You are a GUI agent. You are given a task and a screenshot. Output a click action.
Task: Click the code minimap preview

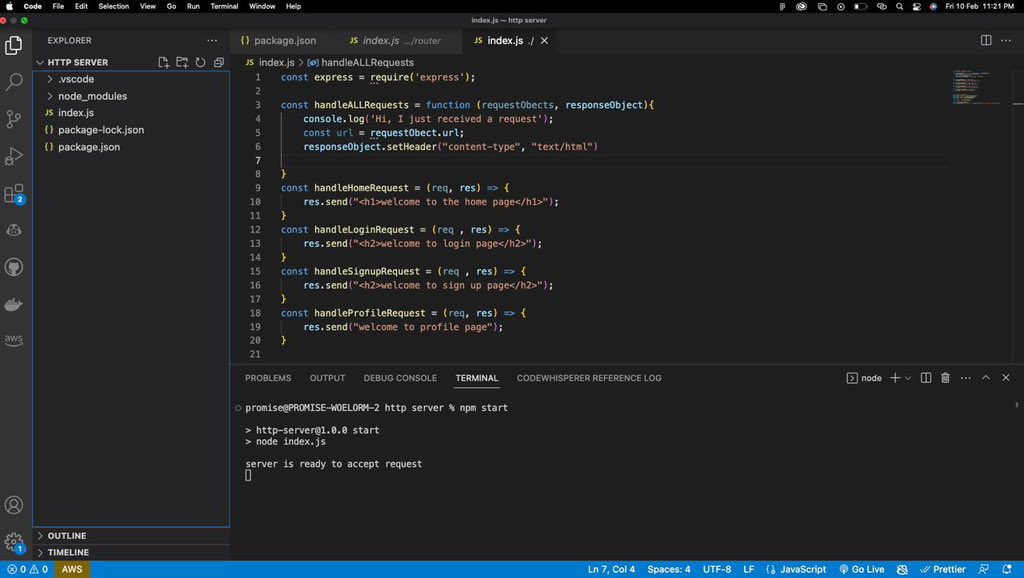[977, 88]
